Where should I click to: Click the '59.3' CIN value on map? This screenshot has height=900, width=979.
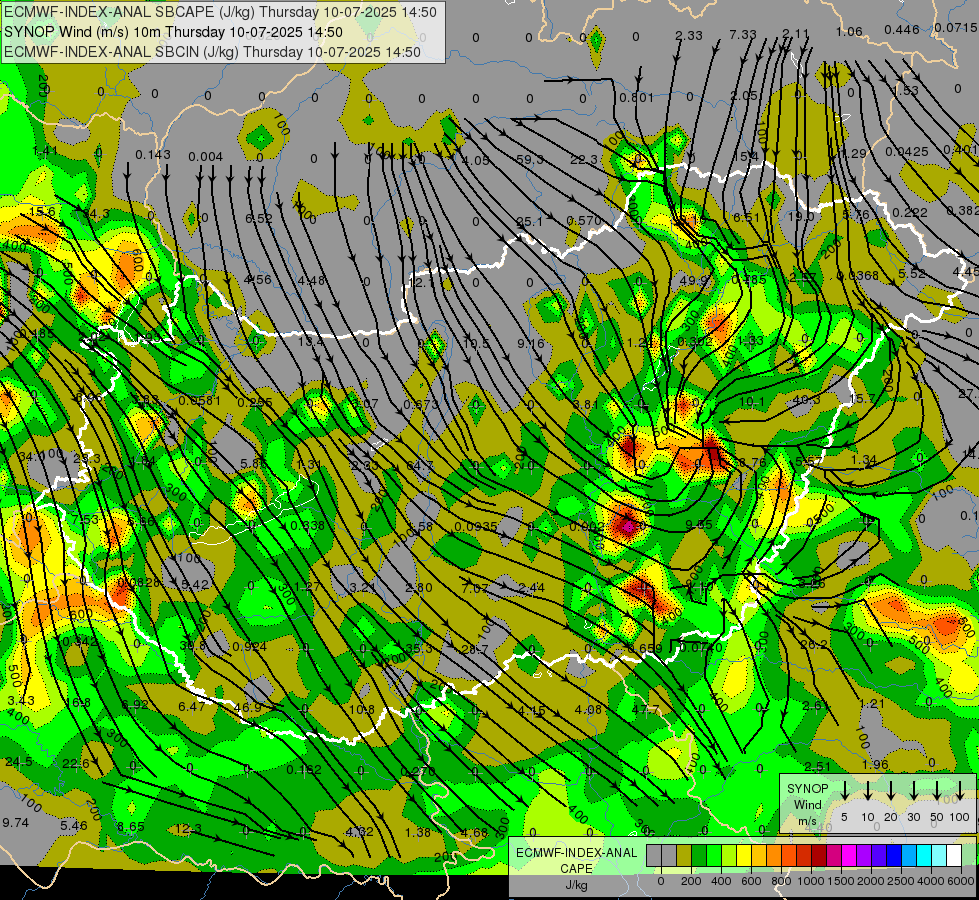click(529, 159)
